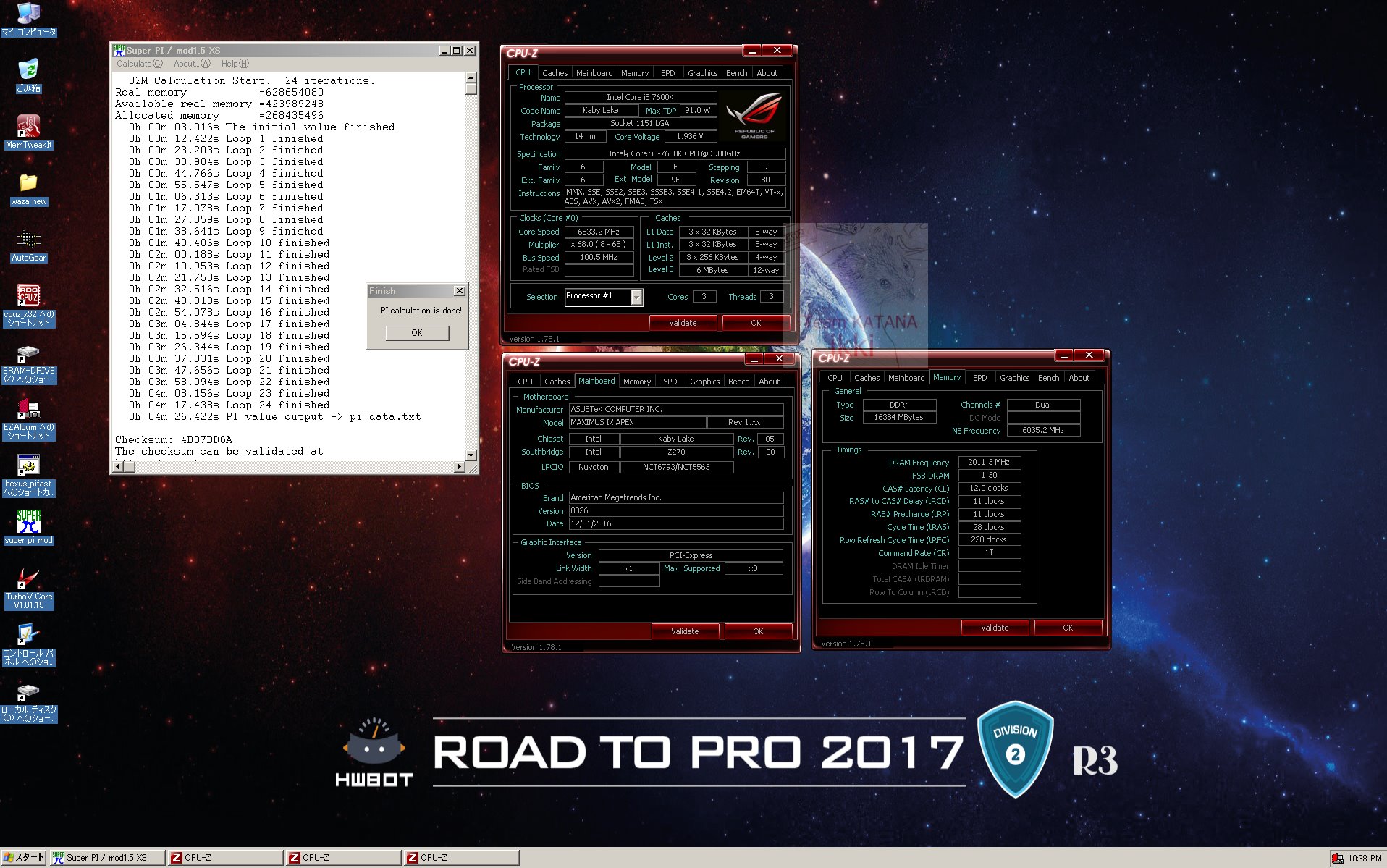Activate the second CPU-Z taskbar item
The height and width of the screenshot is (868, 1387).
(343, 858)
